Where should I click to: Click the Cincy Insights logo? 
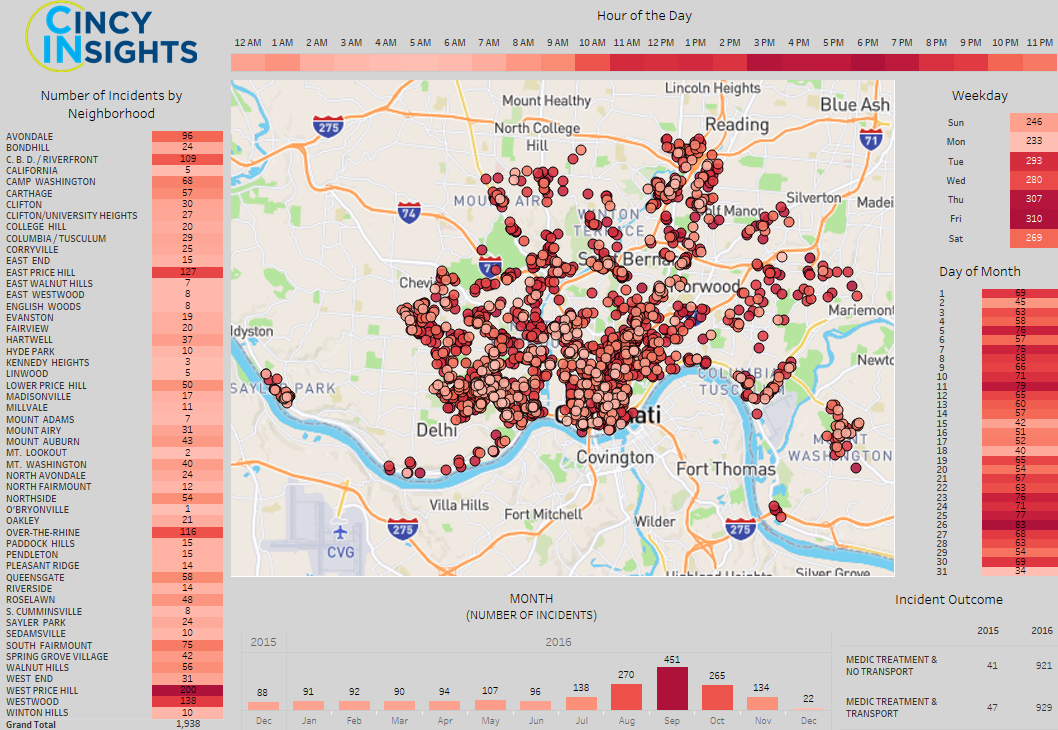tap(112, 35)
